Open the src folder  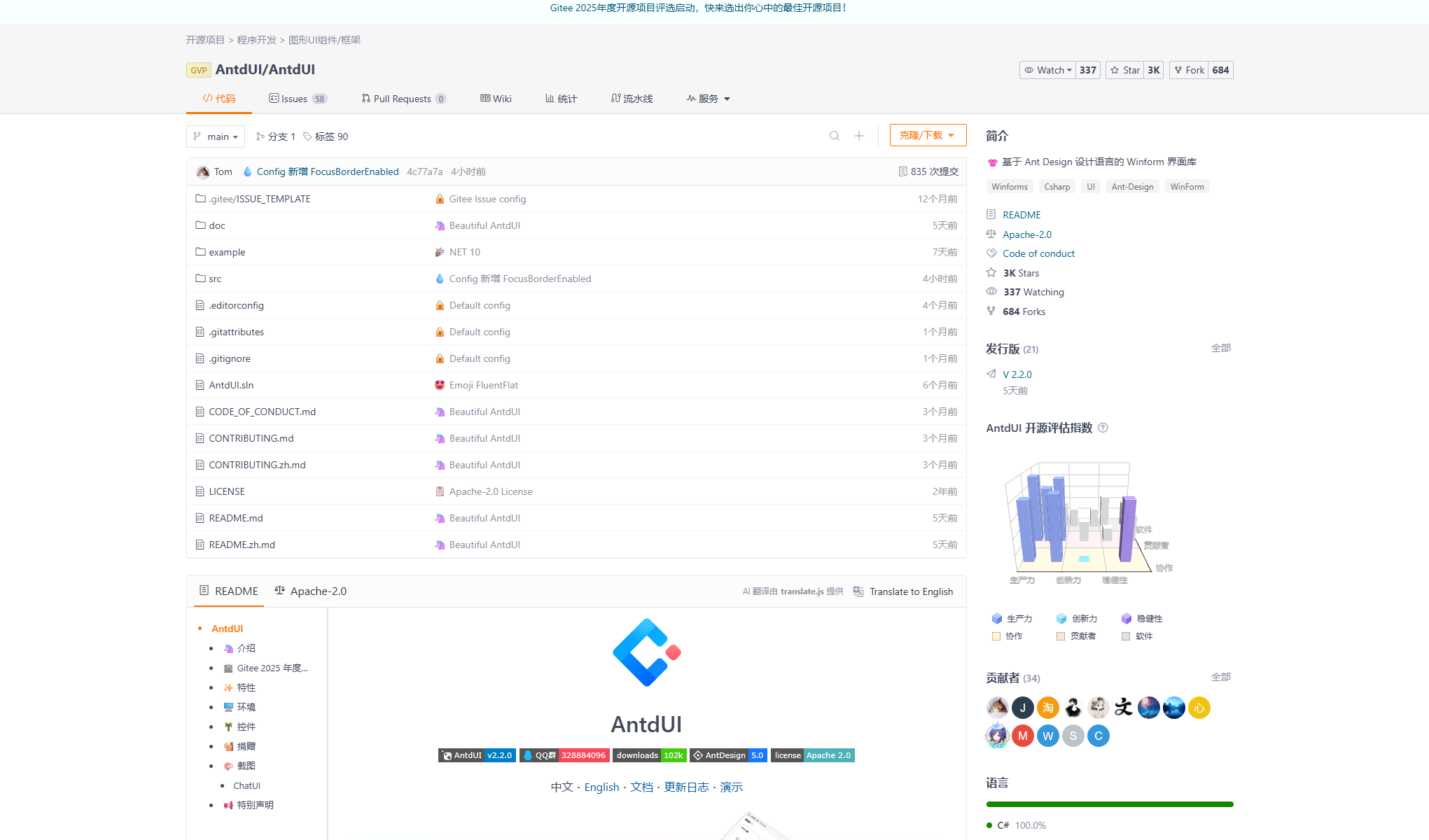pos(214,279)
